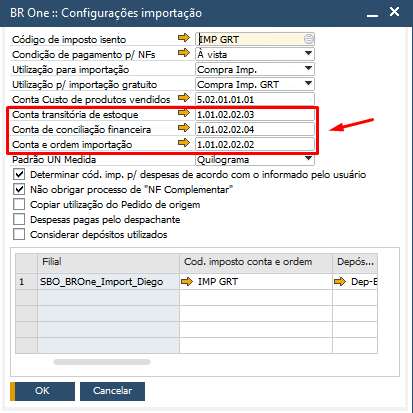Image resolution: width=413 pixels, height=413 pixels.
Task: Click the OK button
Action: point(42,391)
